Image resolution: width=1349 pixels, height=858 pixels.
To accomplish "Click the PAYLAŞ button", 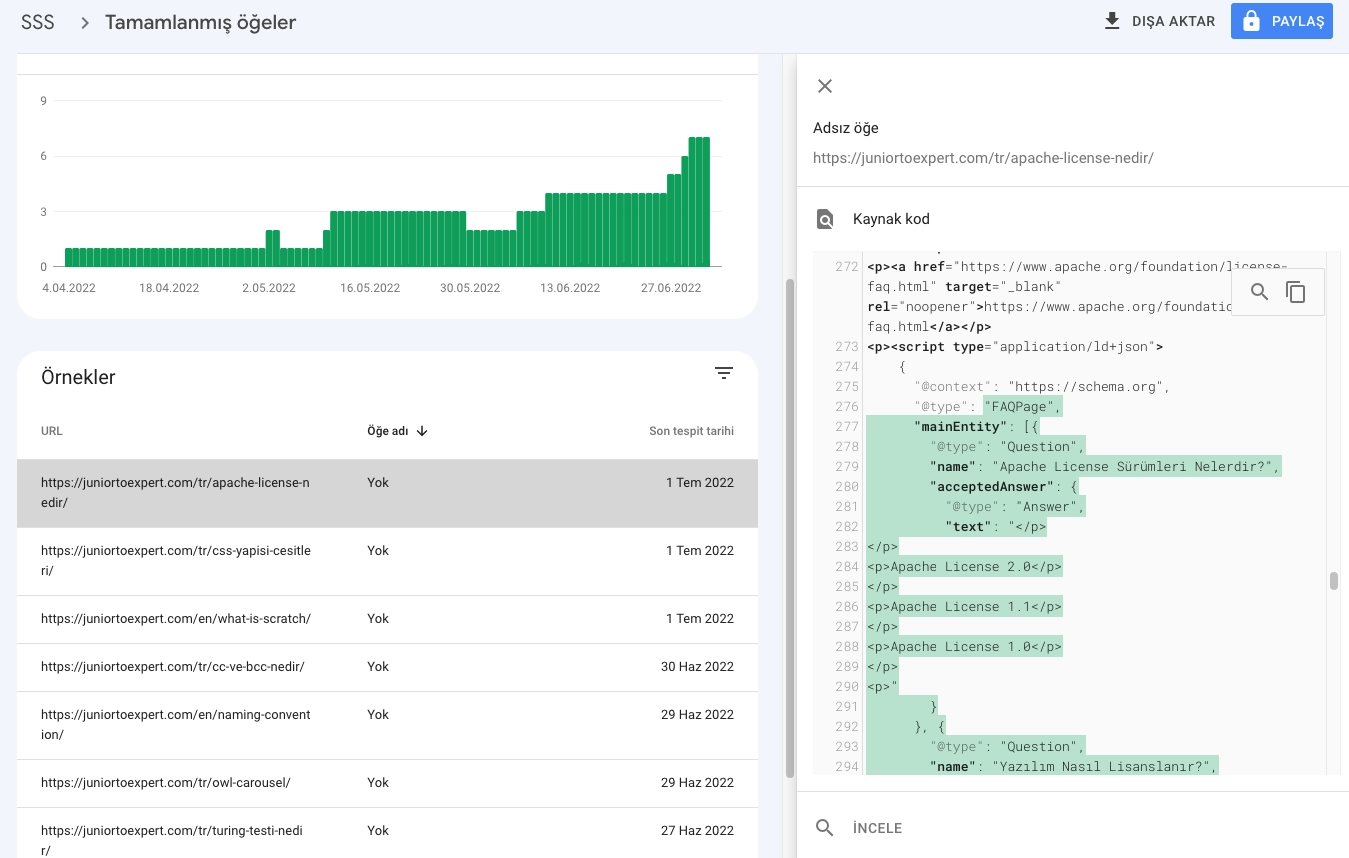I will 1281,20.
